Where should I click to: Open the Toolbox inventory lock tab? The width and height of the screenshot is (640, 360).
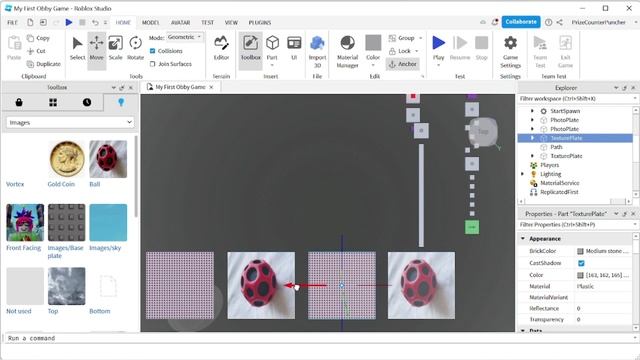(19, 102)
